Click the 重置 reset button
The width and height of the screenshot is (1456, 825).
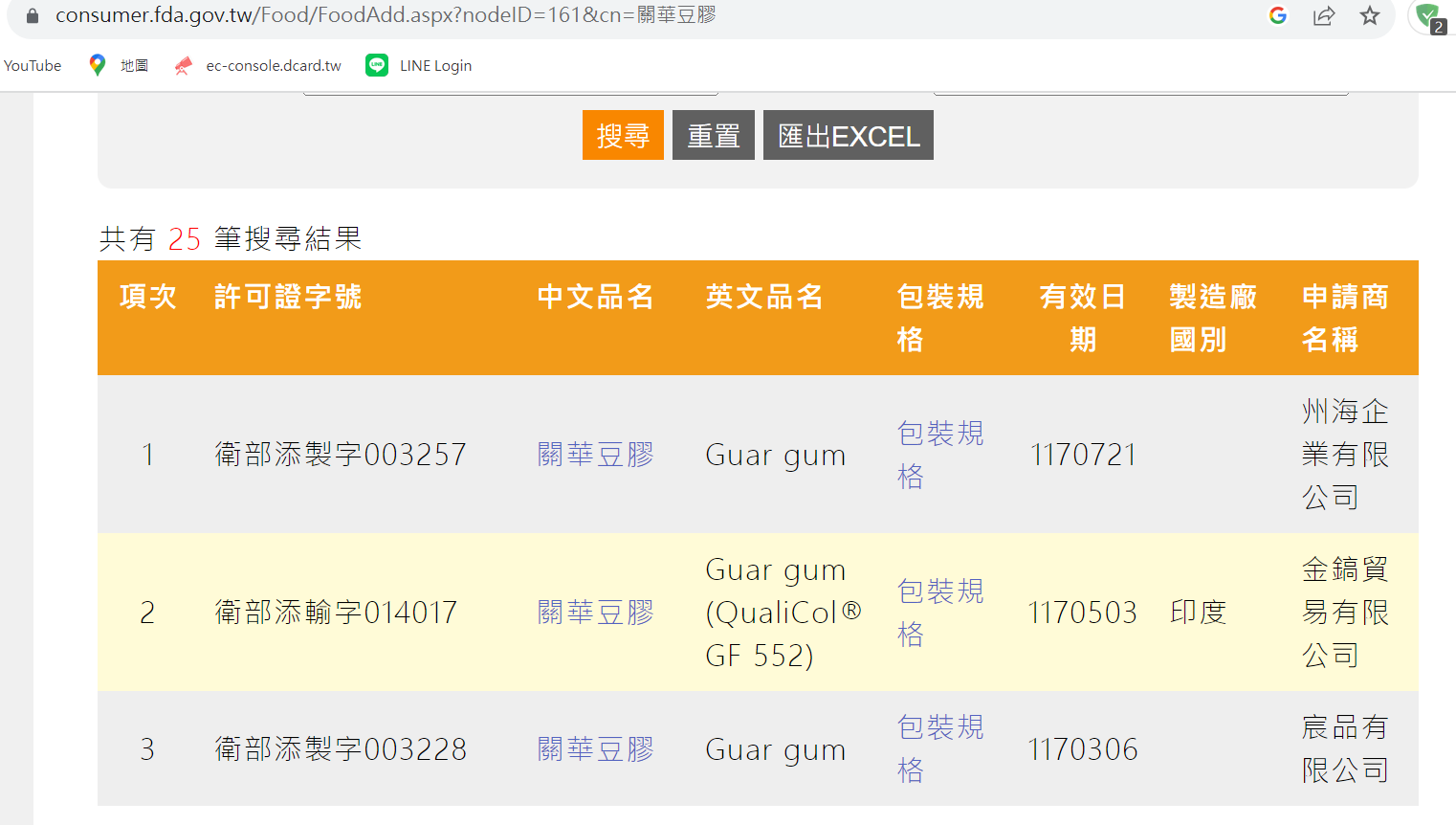coord(714,135)
